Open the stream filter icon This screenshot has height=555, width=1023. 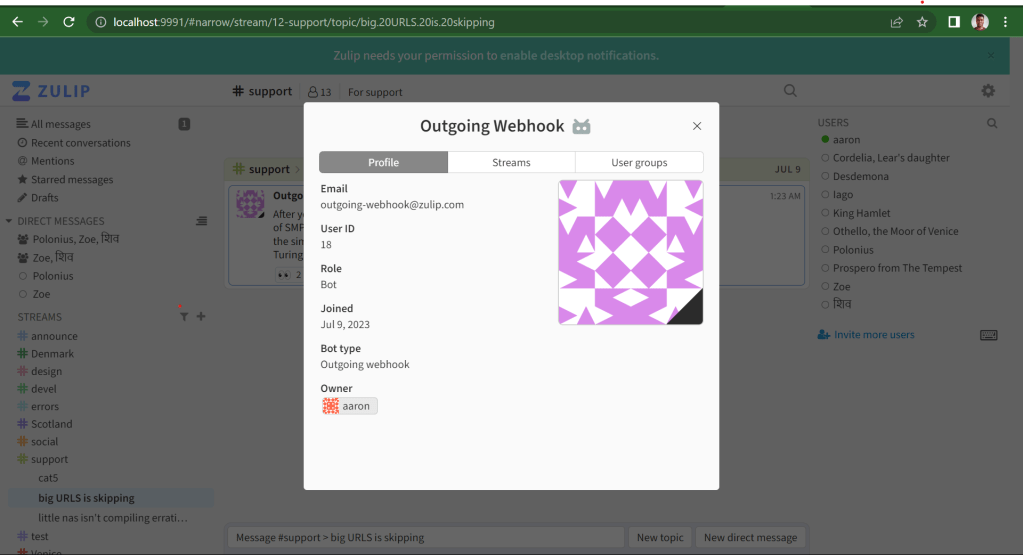click(184, 317)
